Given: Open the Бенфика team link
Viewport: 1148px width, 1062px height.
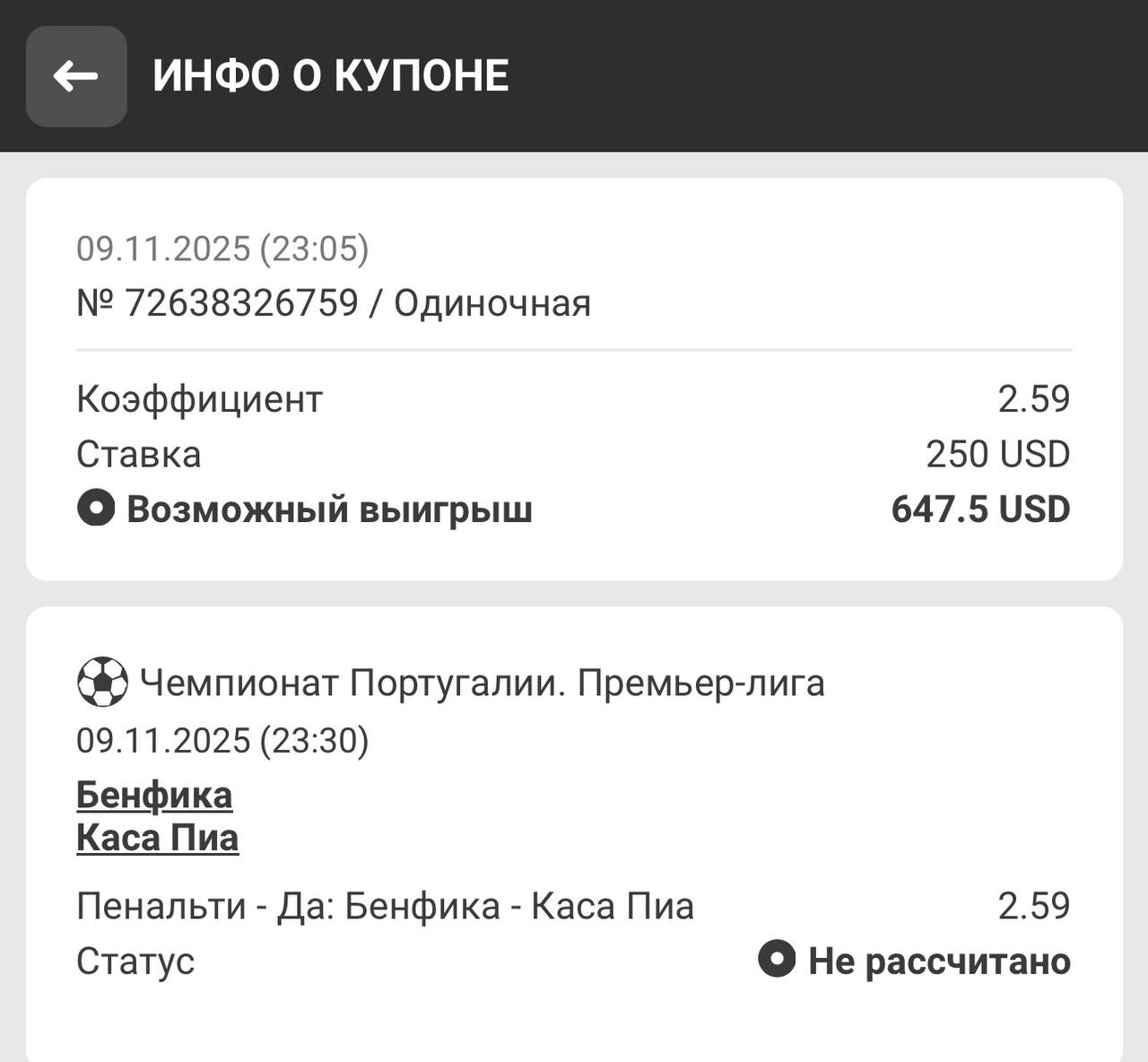Looking at the screenshot, I should coord(154,795).
